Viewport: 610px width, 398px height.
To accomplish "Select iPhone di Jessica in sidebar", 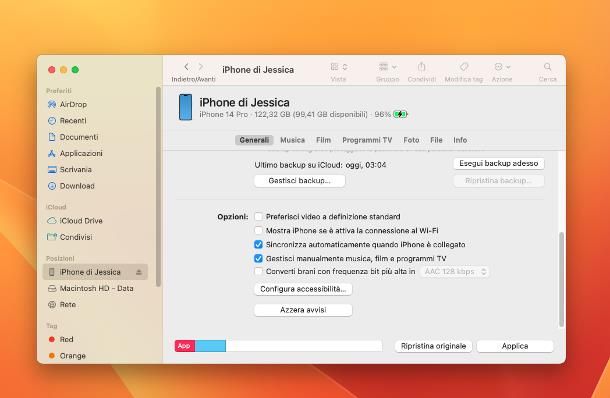I will tap(95, 272).
